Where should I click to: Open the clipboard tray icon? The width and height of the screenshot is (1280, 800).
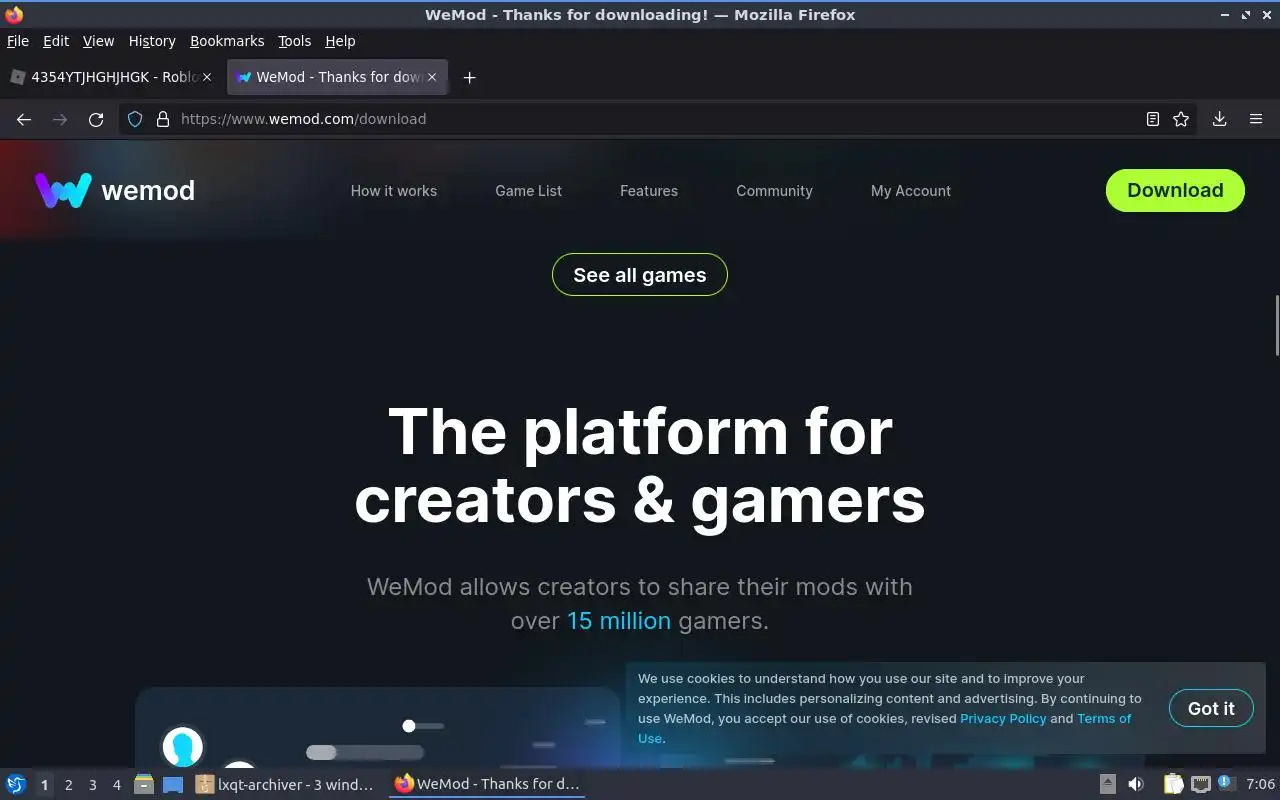tap(1173, 784)
